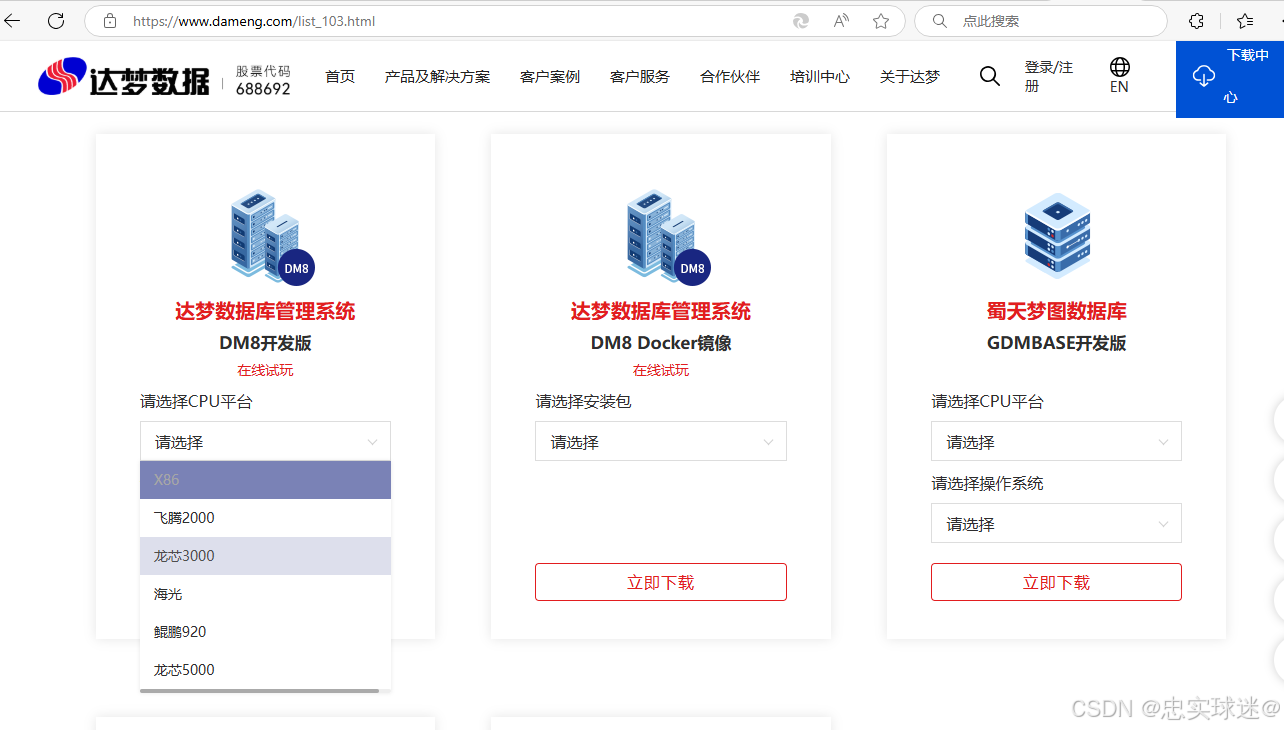This screenshot has height=730, width=1284.
Task: Click the browser back arrow
Action: tap(12, 20)
